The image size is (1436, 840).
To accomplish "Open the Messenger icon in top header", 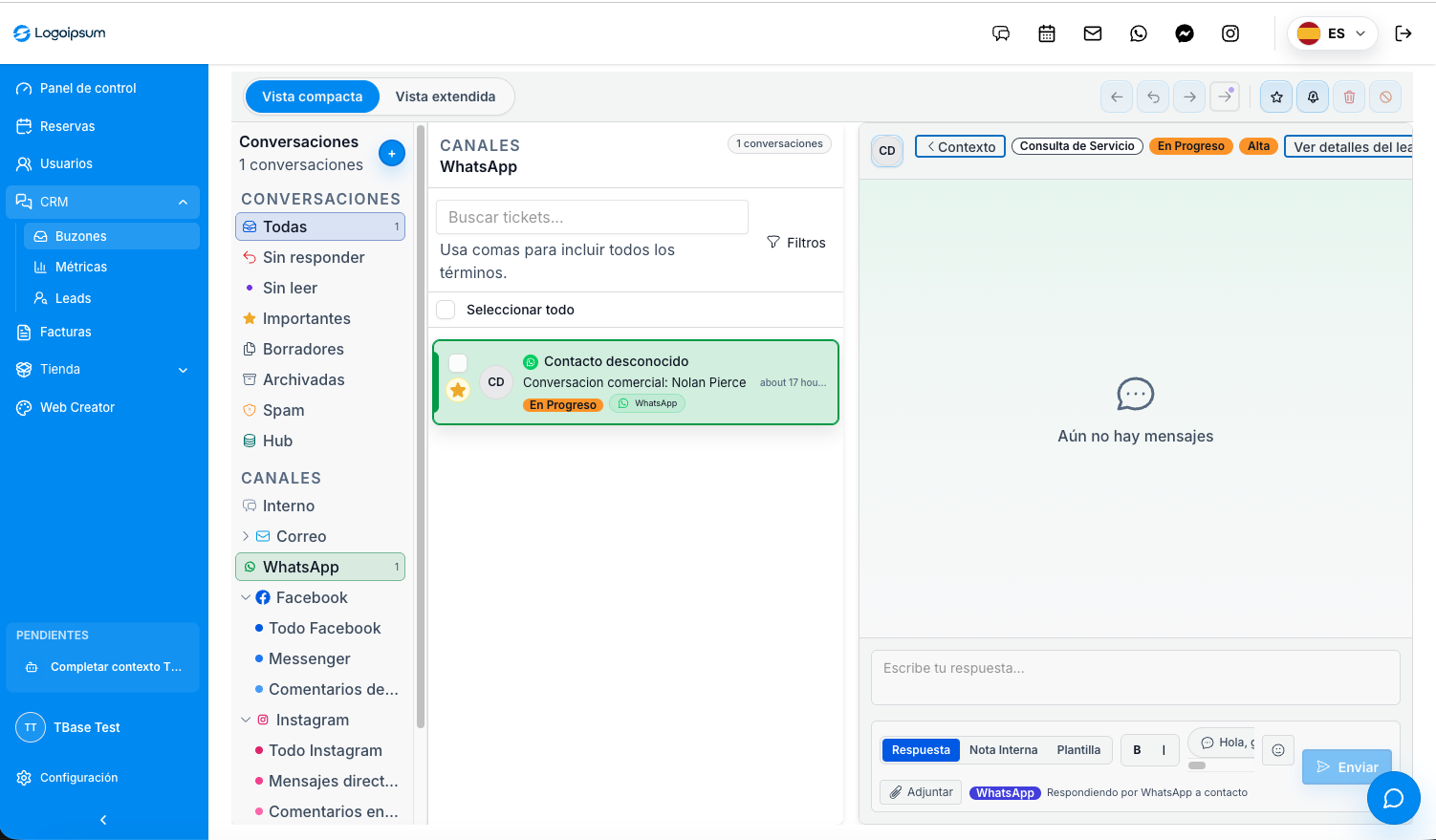I will (x=1185, y=33).
